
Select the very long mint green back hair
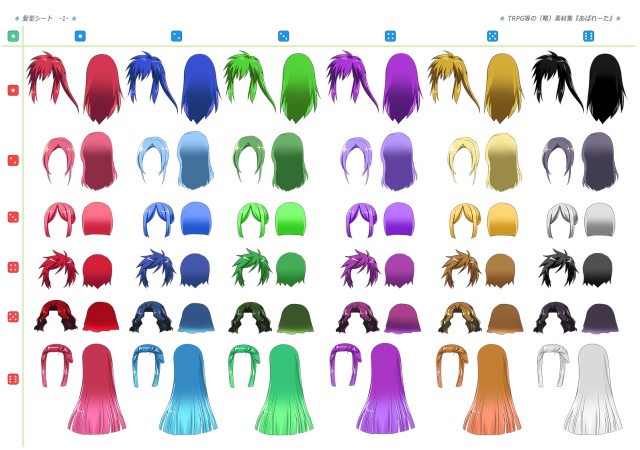click(x=285, y=390)
